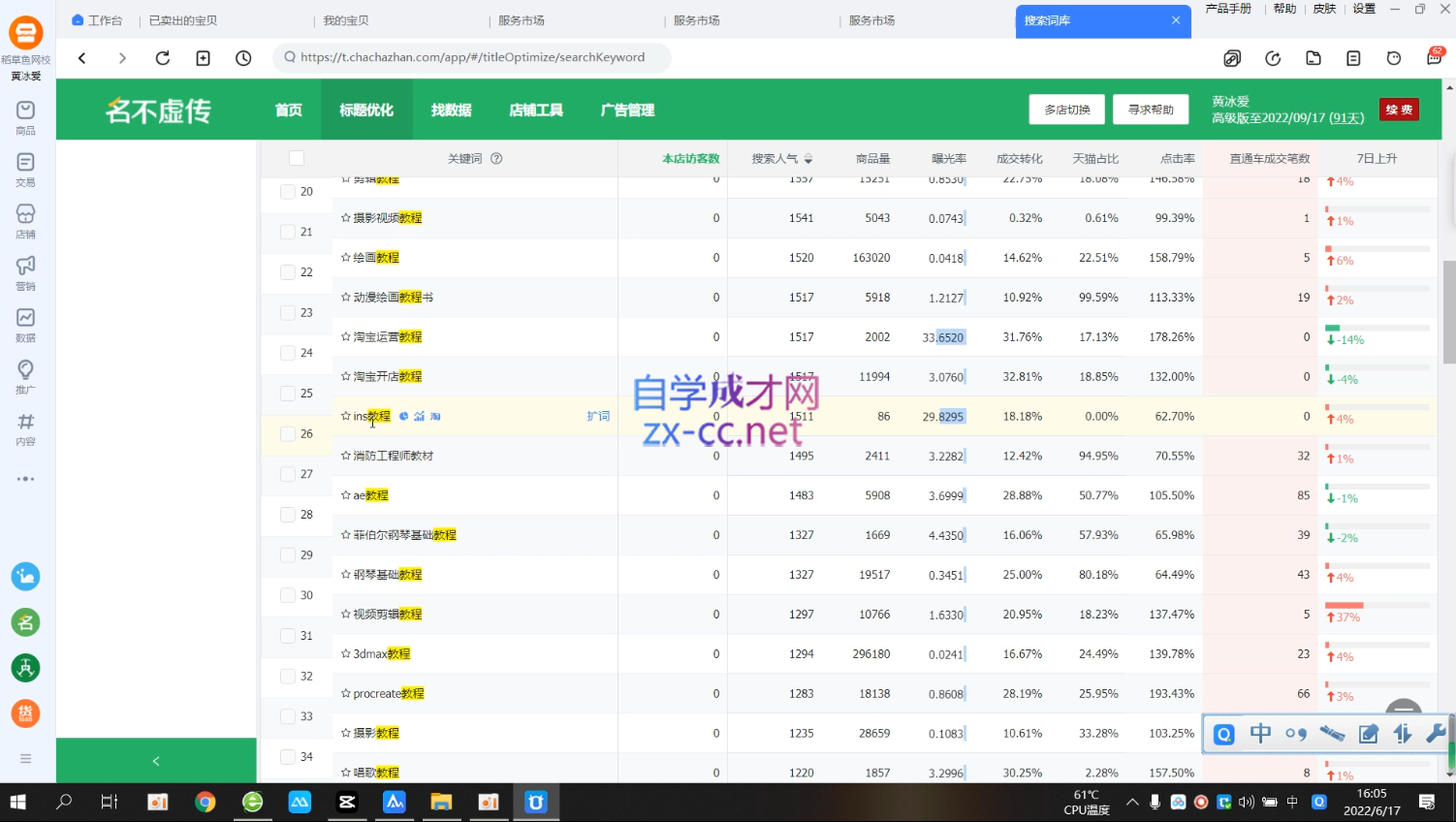Open 数据 in the left sidebar
Image resolution: width=1456 pixels, height=822 pixels.
[x=26, y=325]
